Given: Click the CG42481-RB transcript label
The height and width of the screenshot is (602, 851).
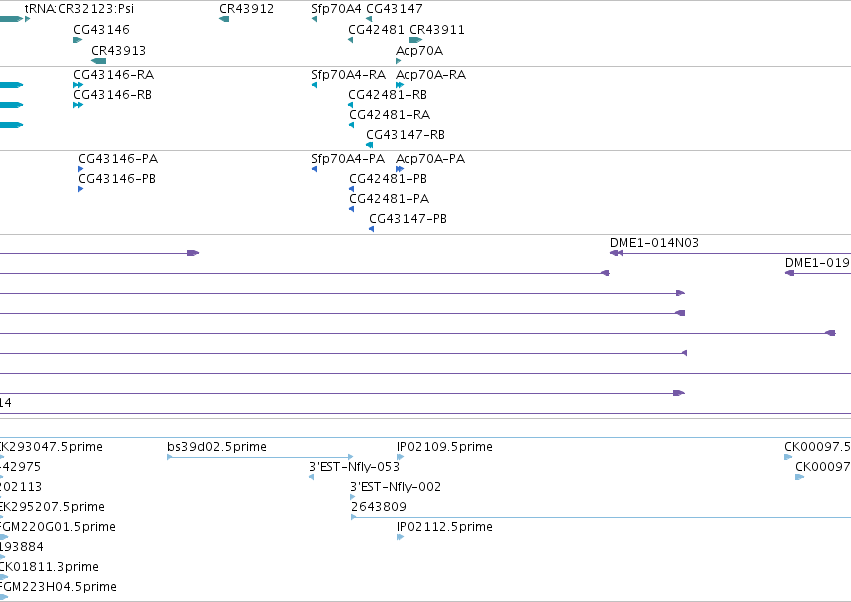Looking at the screenshot, I should click(388, 94).
